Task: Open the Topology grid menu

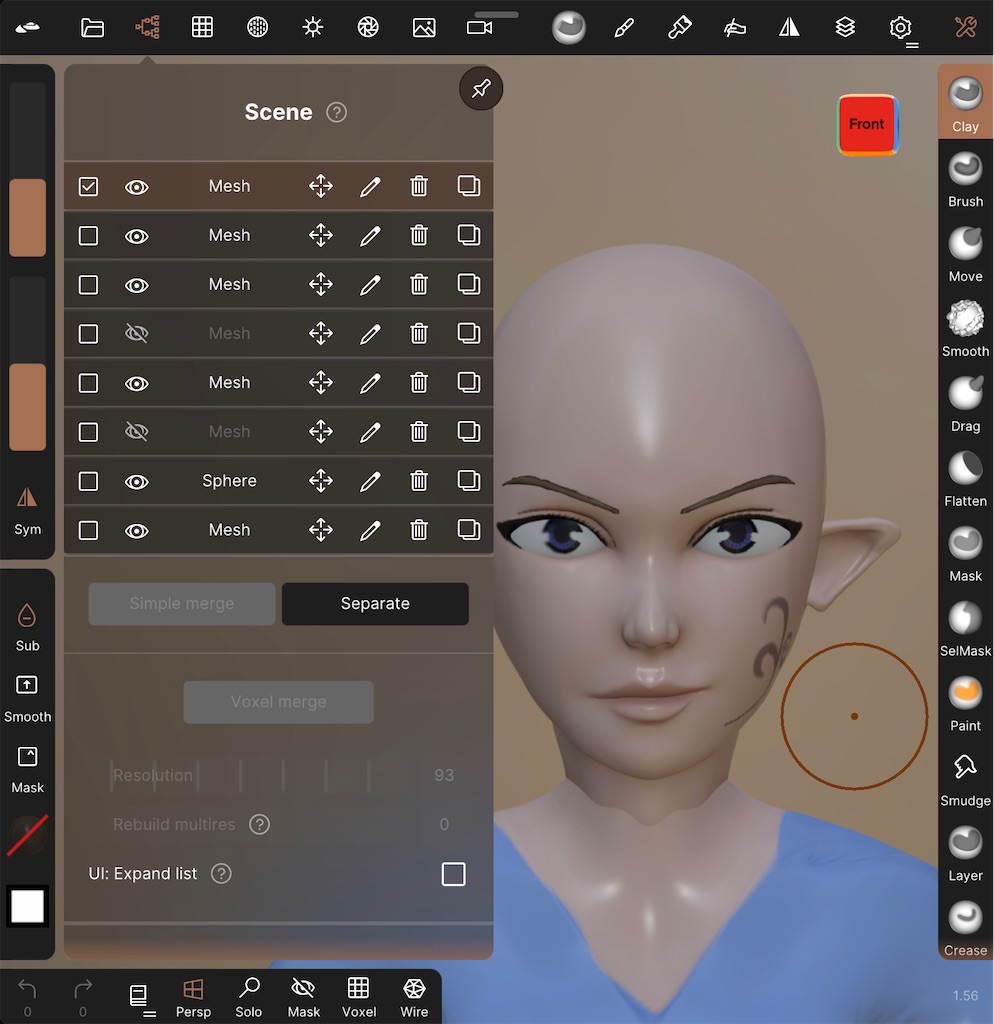Action: (202, 27)
